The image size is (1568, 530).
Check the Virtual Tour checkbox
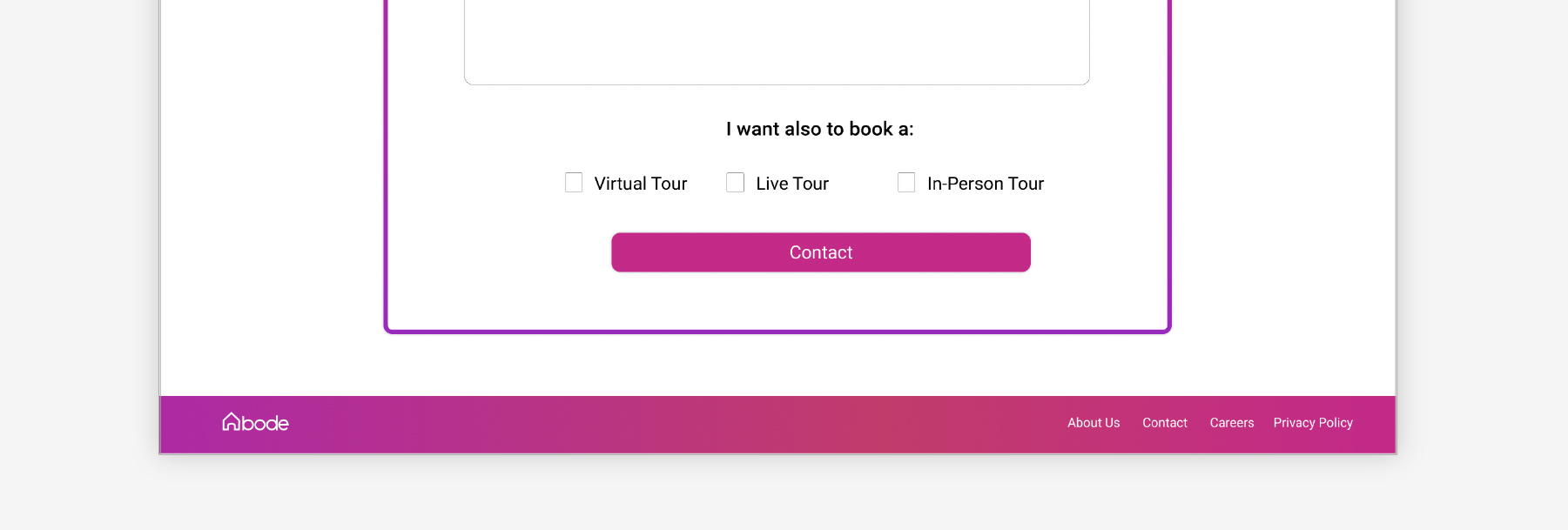coord(574,183)
